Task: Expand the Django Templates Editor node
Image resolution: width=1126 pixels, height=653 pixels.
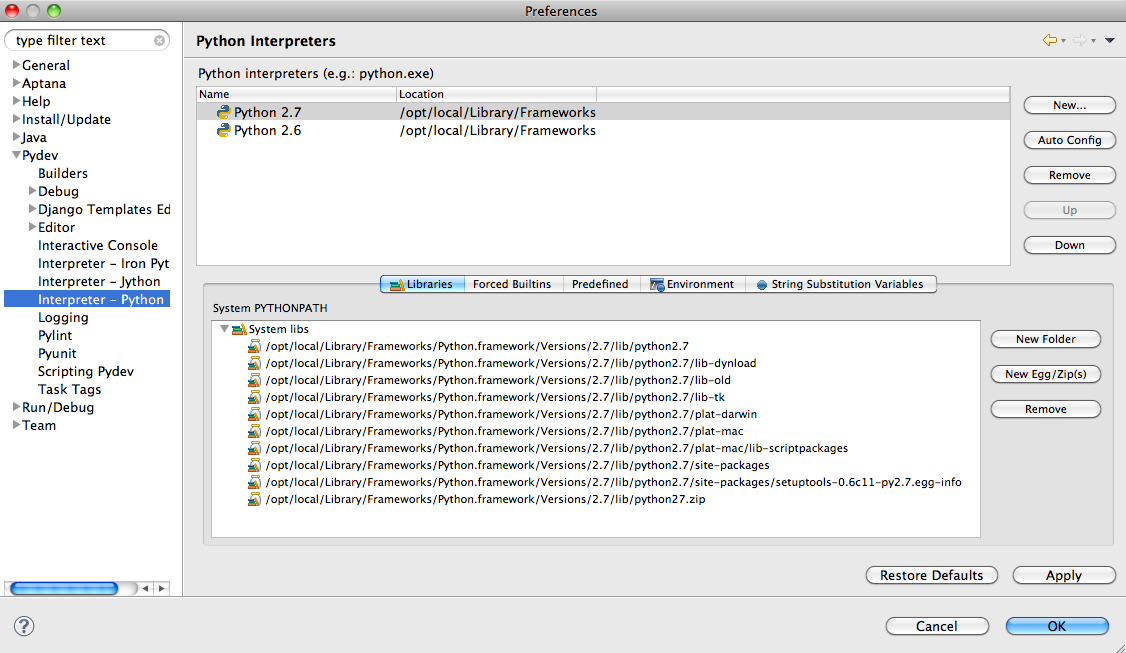Action: (32, 208)
